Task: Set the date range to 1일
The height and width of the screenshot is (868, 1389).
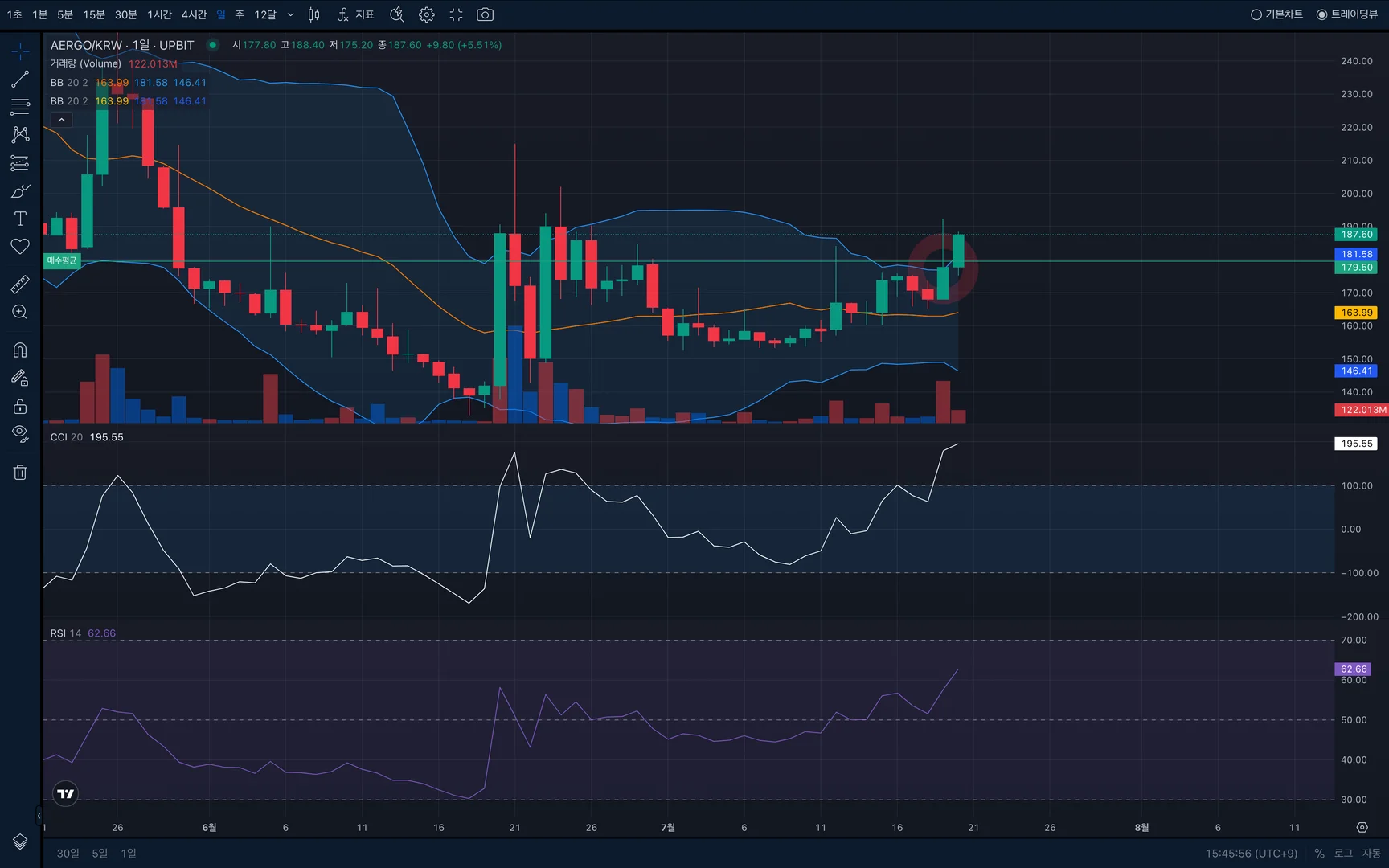Action: pyautogui.click(x=129, y=854)
